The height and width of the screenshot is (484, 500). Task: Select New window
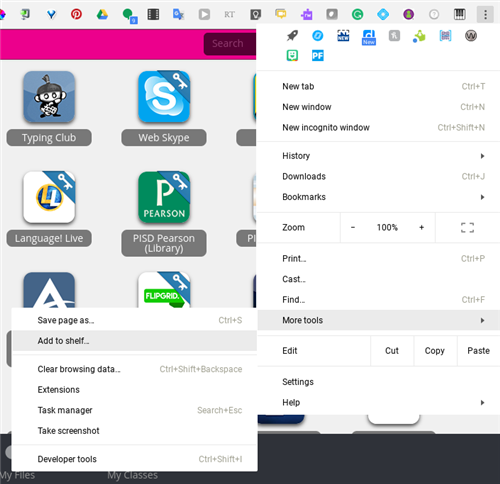pyautogui.click(x=379, y=107)
